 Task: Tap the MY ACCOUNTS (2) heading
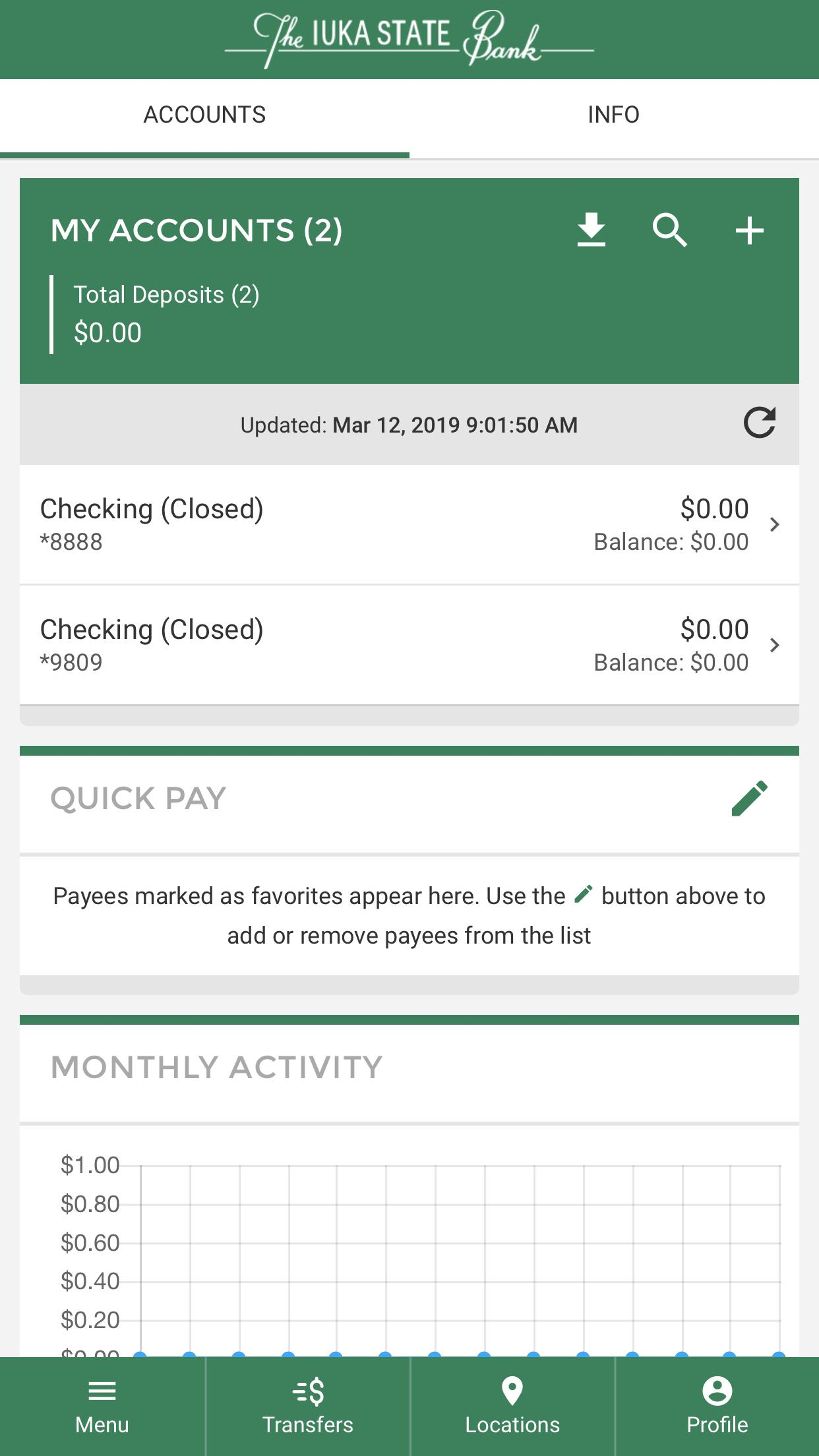(197, 230)
